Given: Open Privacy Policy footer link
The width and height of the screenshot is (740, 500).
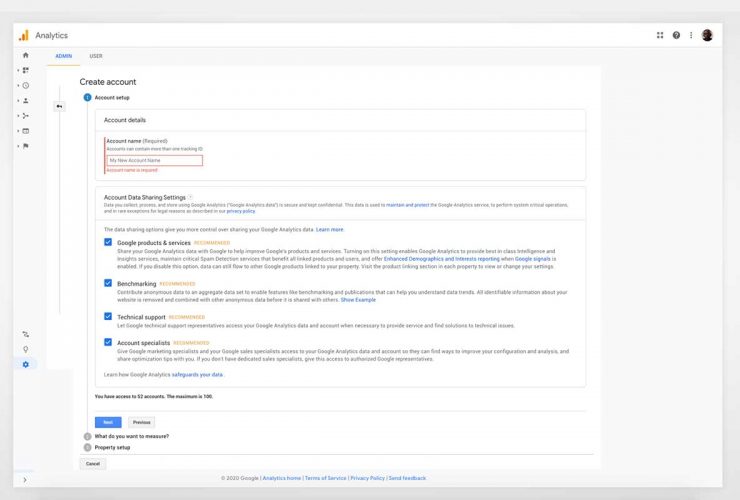Looking at the screenshot, I should 368,478.
